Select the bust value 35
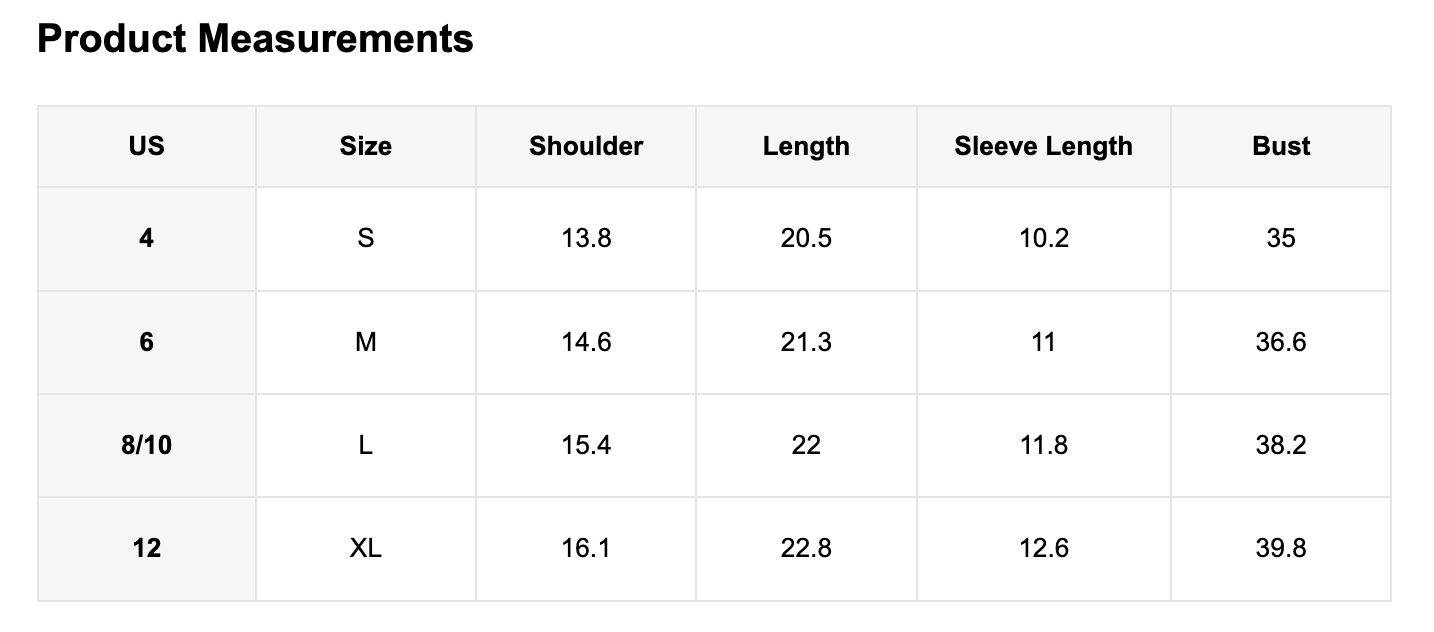Viewport: 1434px width, 632px height. (x=1281, y=238)
